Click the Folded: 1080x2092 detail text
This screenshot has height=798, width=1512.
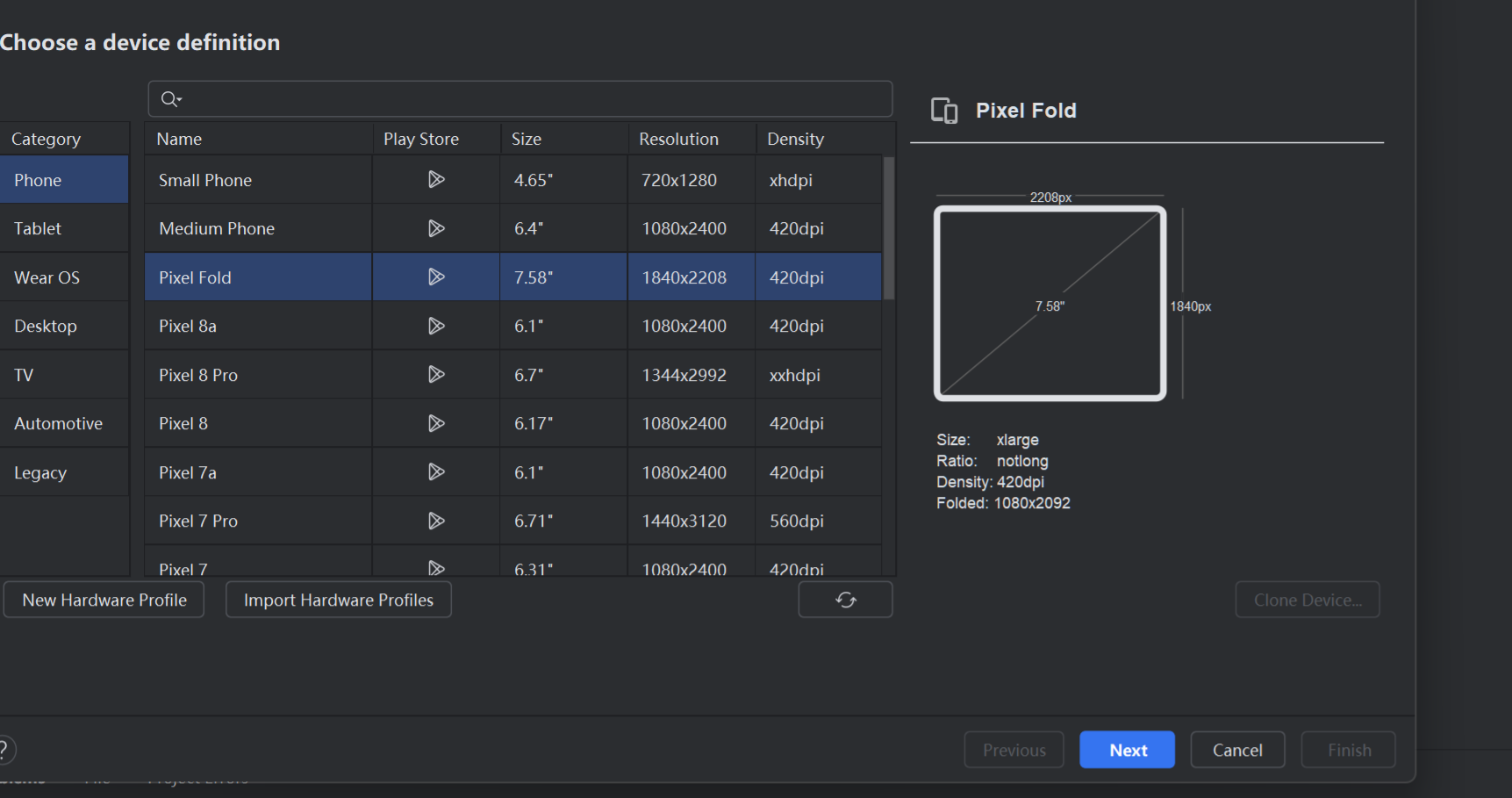click(1003, 503)
